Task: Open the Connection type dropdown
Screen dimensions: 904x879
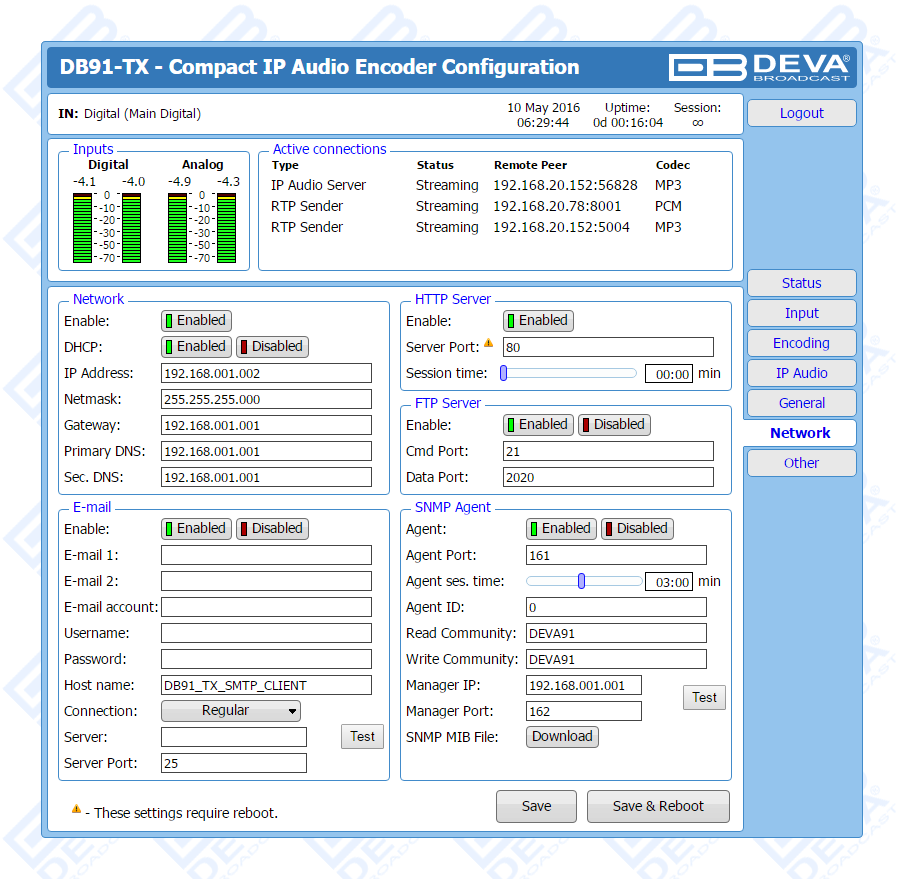Action: (x=231, y=711)
